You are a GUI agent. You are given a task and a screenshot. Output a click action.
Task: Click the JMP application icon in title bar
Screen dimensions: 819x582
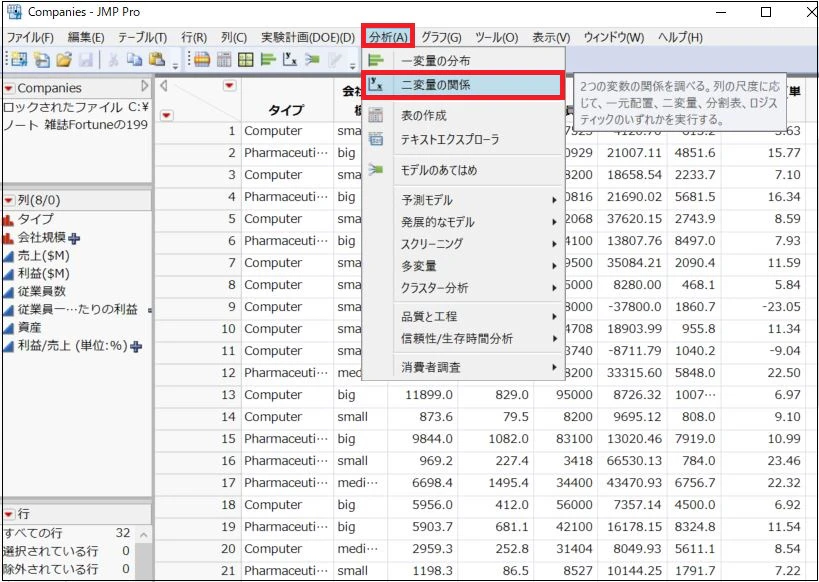[x=14, y=11]
